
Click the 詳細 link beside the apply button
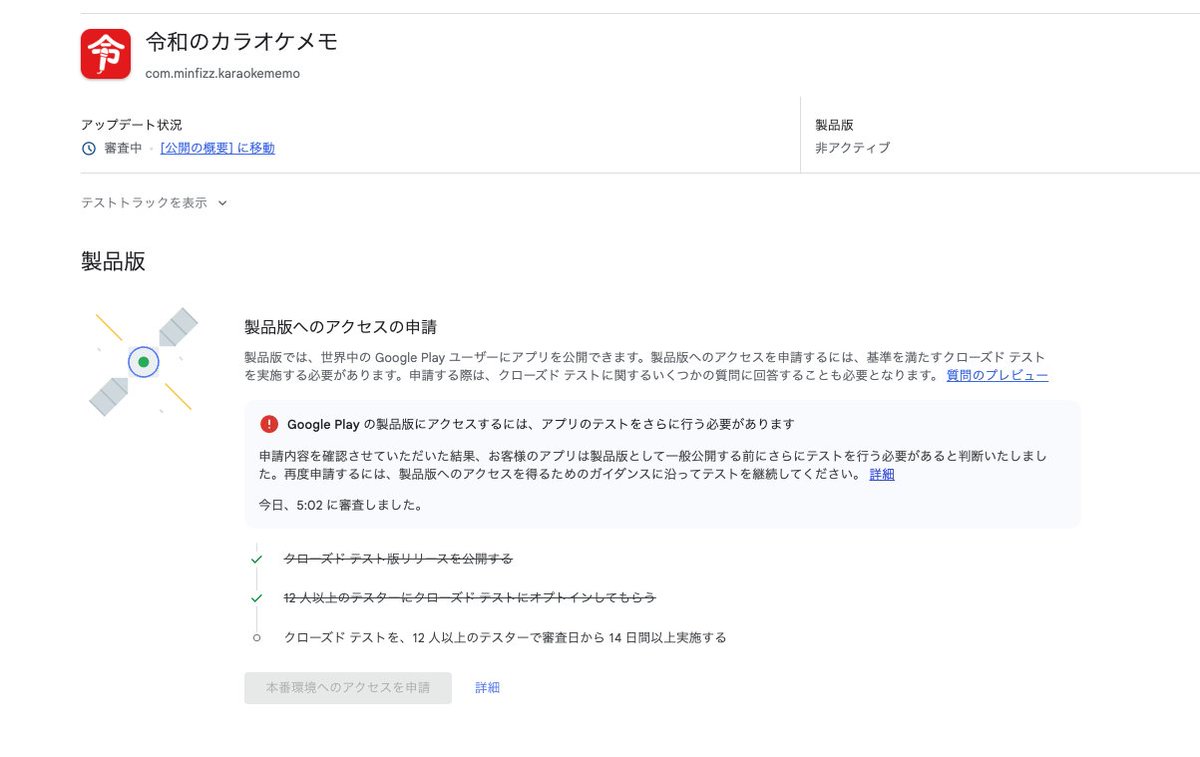487,688
